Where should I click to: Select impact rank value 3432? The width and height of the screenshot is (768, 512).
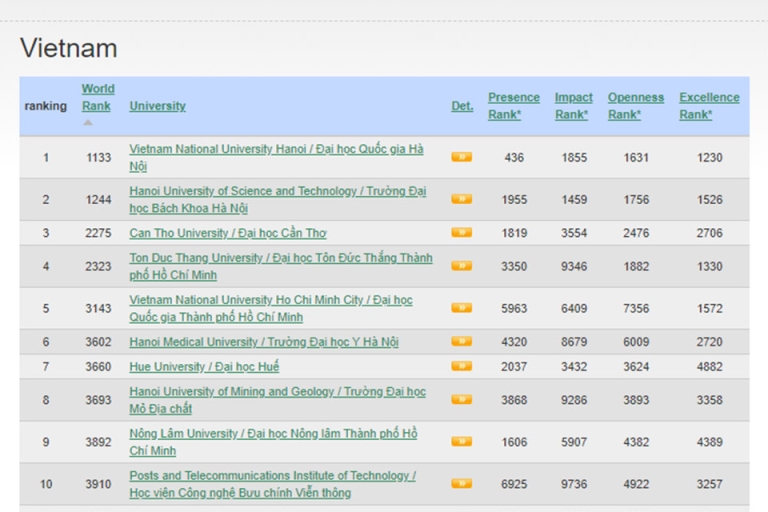point(574,366)
